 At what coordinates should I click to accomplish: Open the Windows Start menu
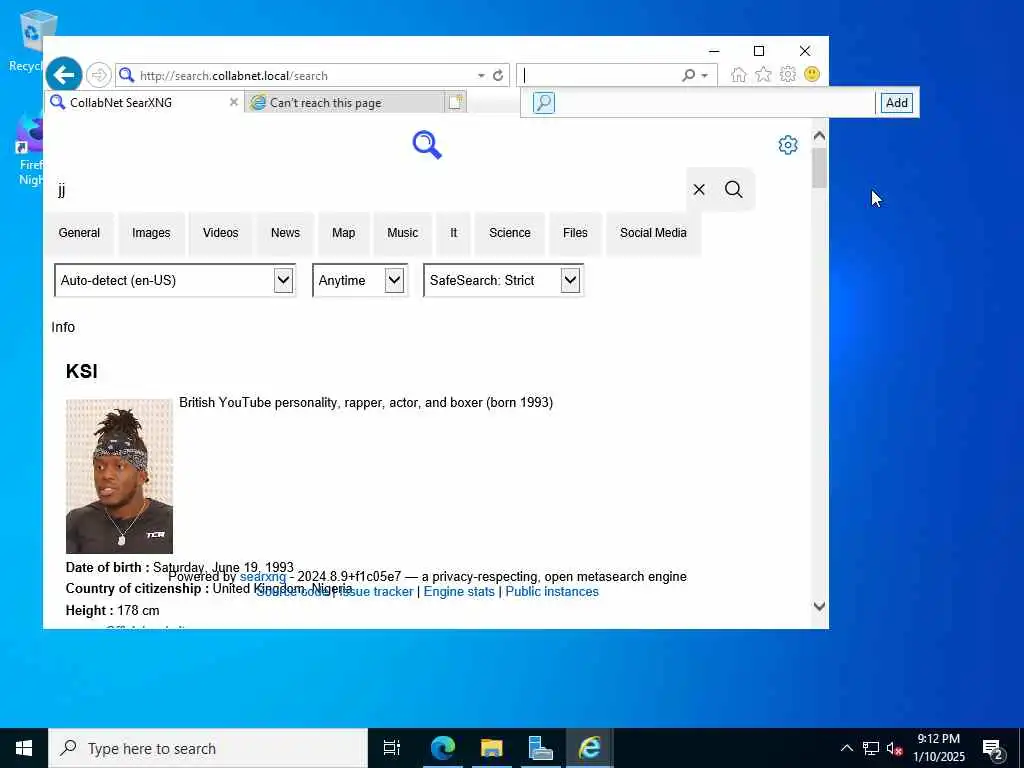click(24, 748)
